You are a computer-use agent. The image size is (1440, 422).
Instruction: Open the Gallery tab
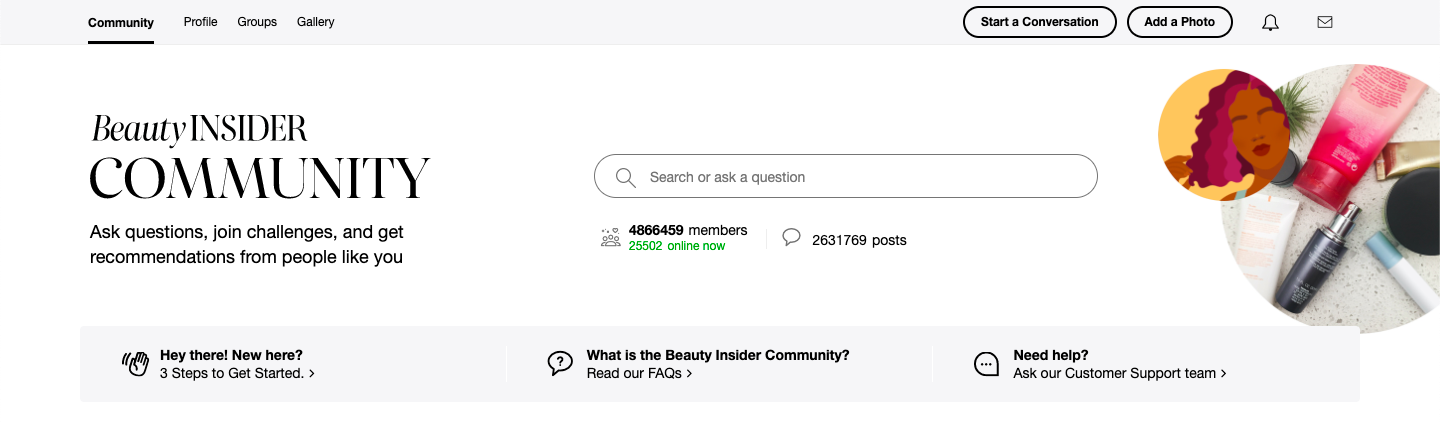[x=316, y=22]
